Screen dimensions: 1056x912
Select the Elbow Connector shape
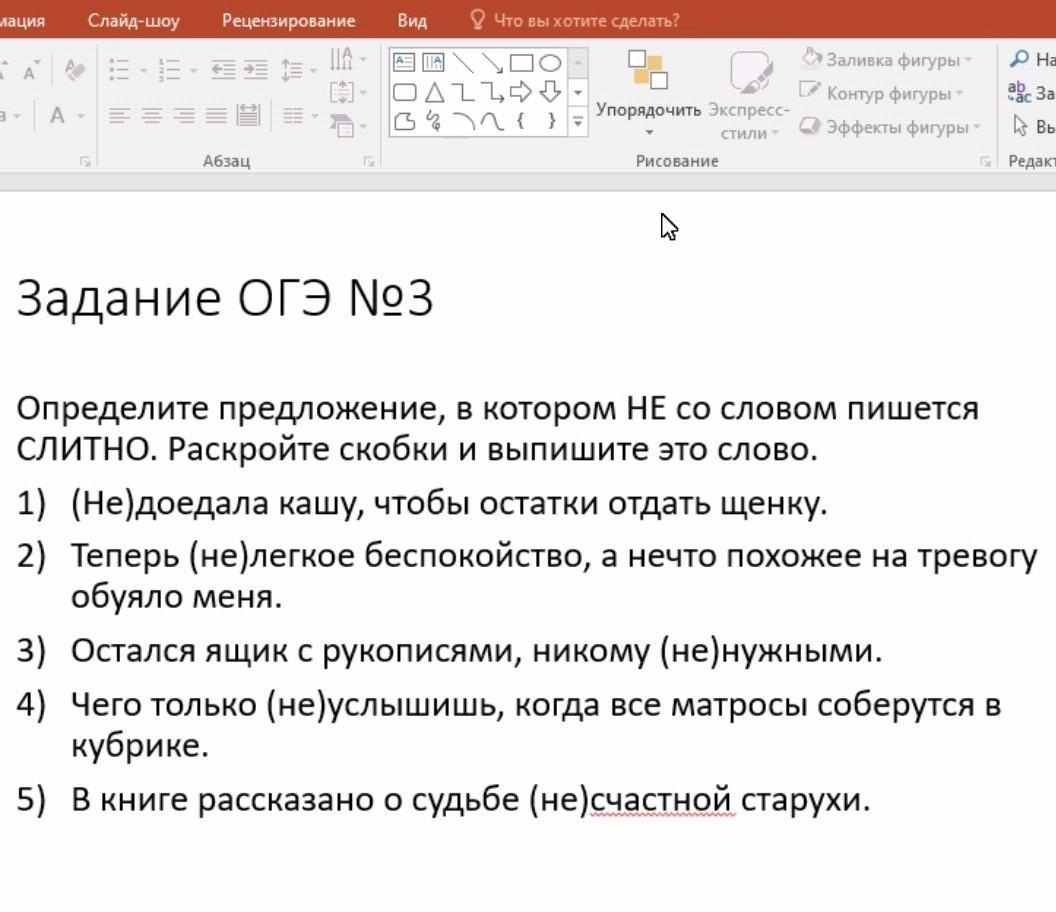463,92
